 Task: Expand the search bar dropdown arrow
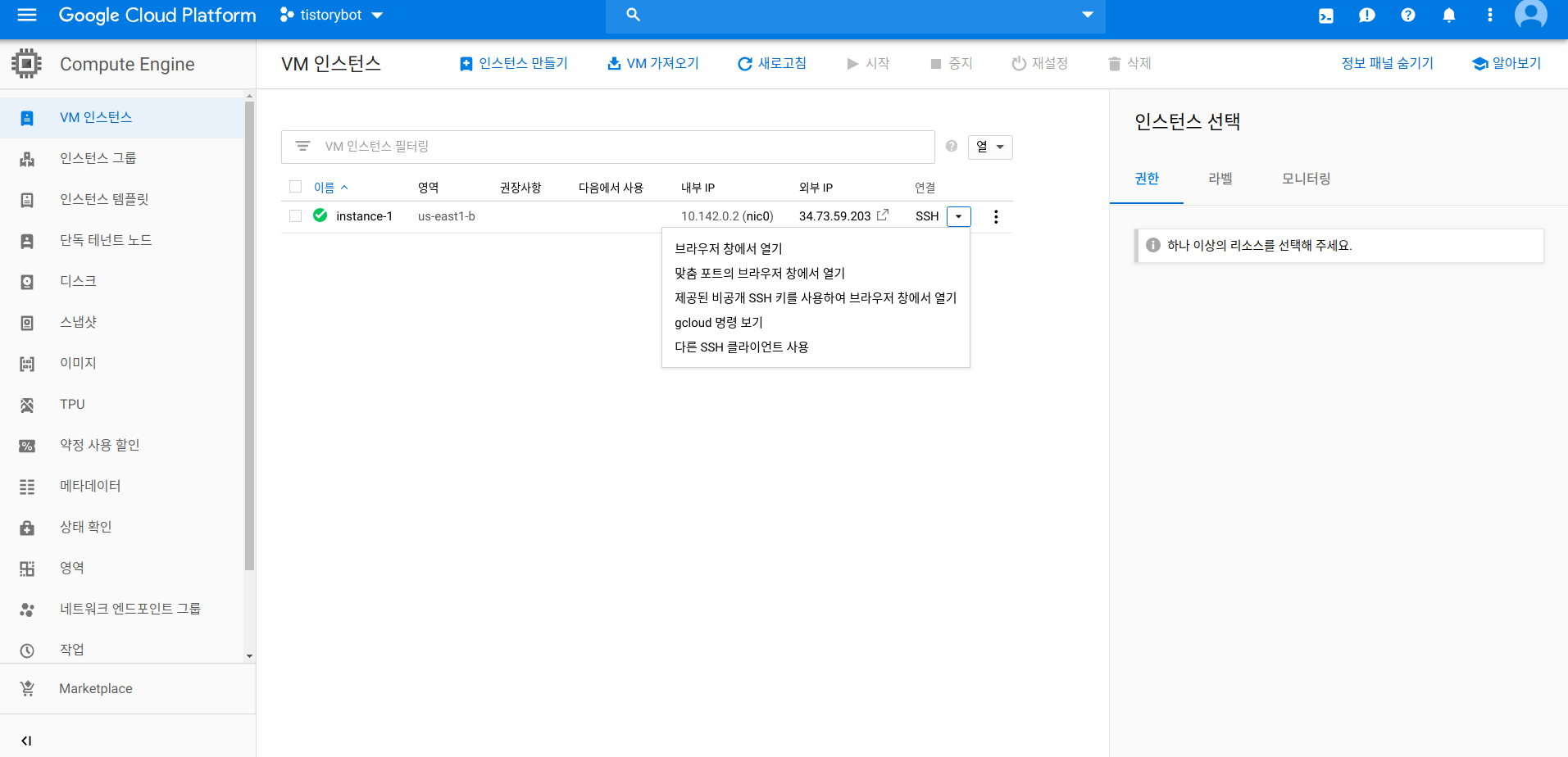(1088, 15)
